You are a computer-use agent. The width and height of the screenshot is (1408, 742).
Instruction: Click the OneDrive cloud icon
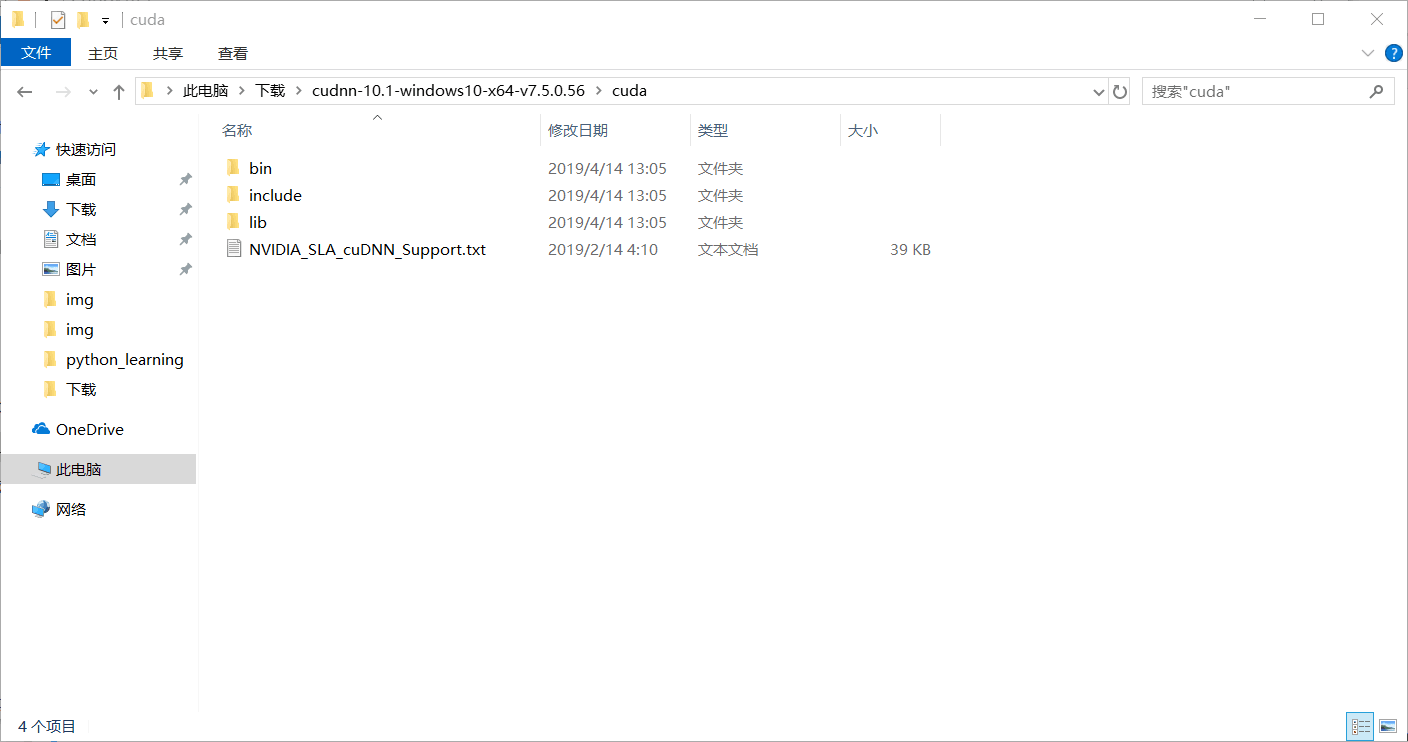point(41,429)
